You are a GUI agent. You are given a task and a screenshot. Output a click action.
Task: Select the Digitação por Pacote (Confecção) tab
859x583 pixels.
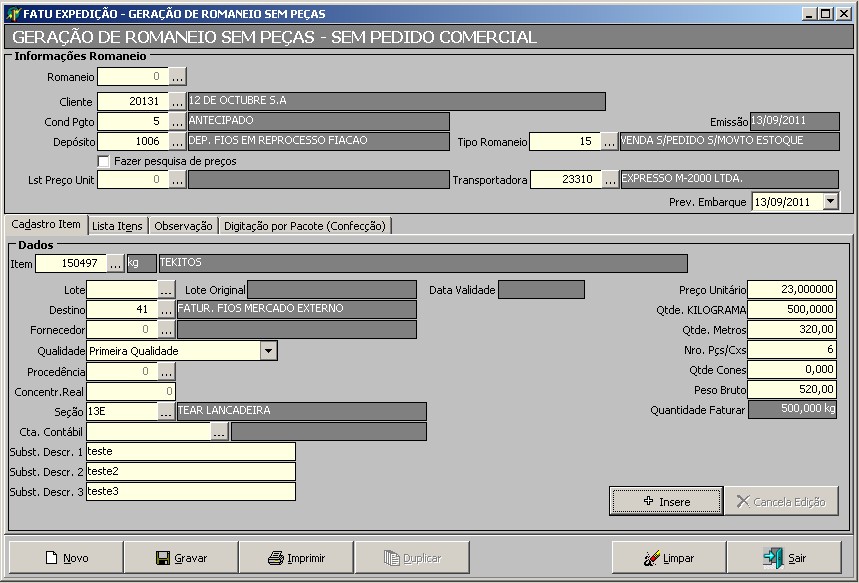pos(304,226)
